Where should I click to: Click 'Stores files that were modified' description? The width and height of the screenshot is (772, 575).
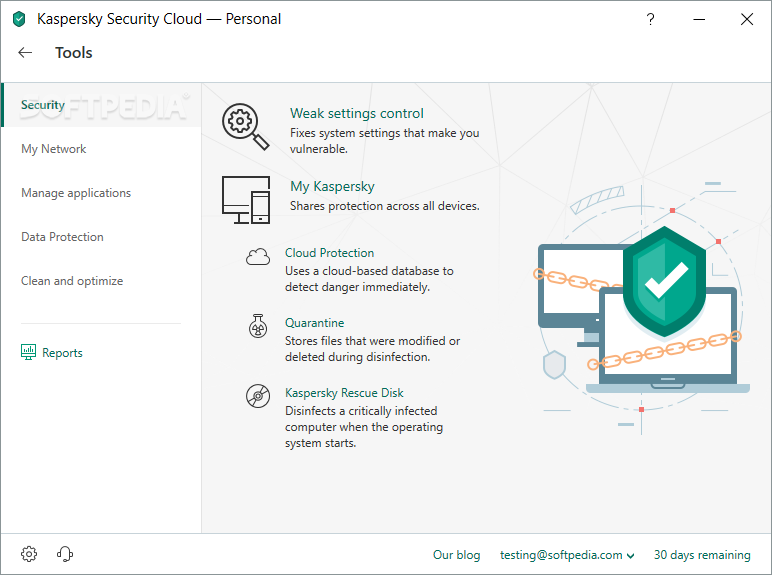372,349
